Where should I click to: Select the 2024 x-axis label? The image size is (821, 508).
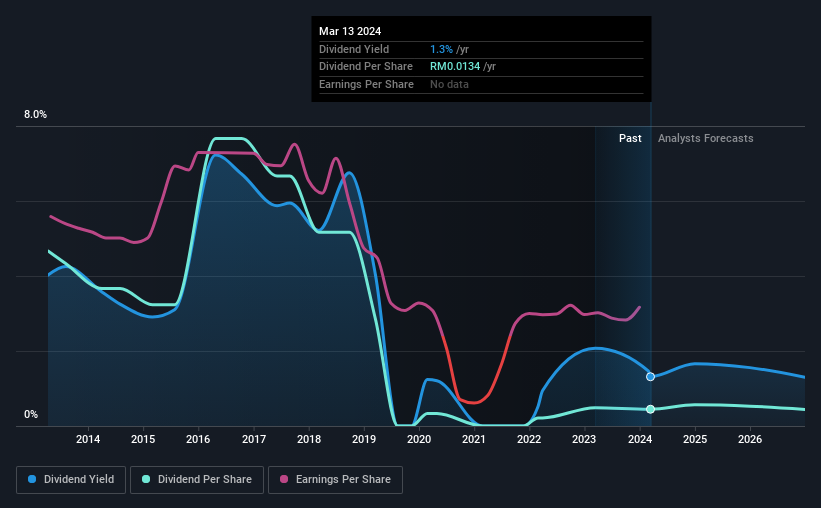coord(640,439)
